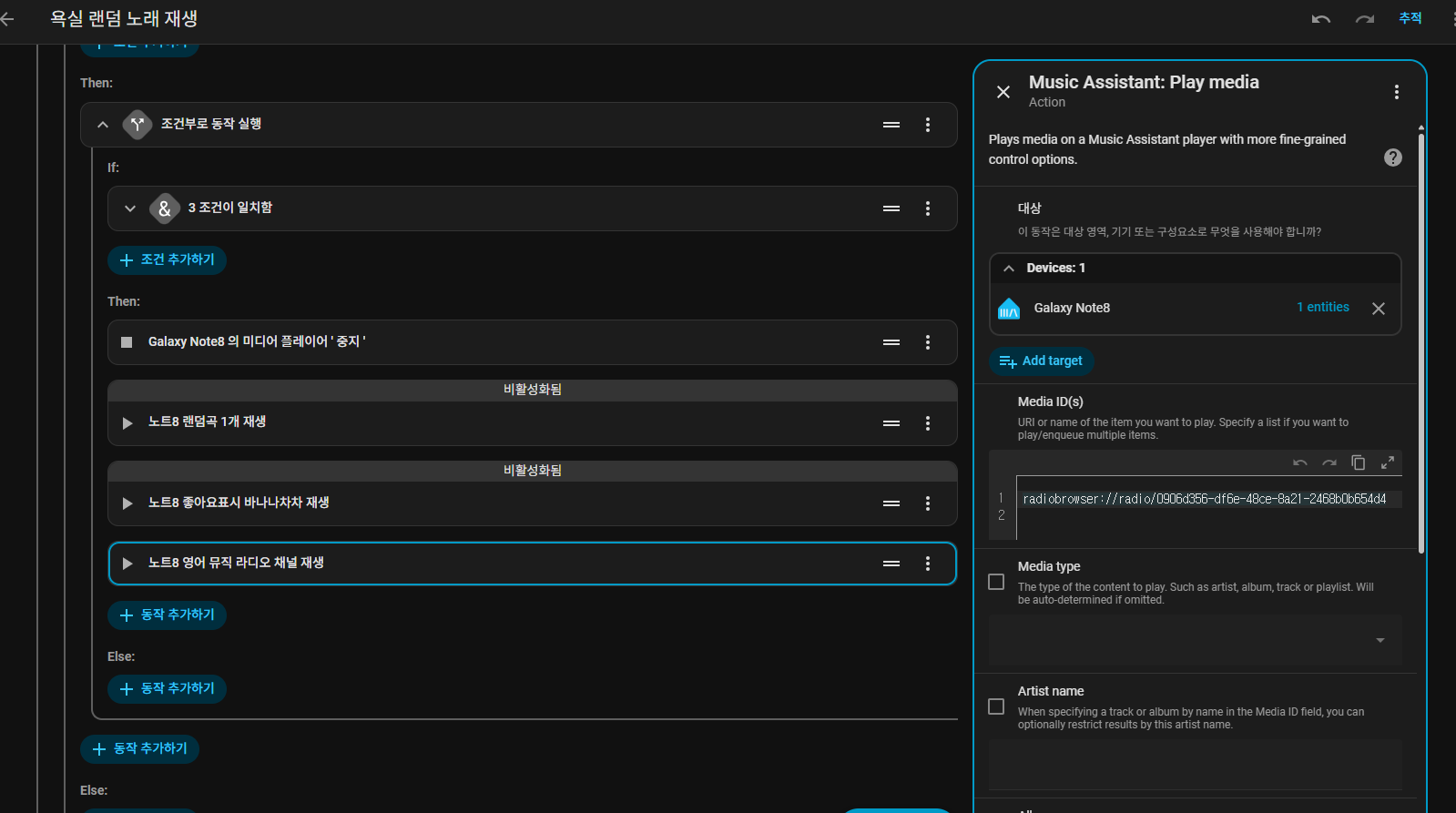Click the stop icon of the Galaxy Note8 action

click(x=127, y=342)
